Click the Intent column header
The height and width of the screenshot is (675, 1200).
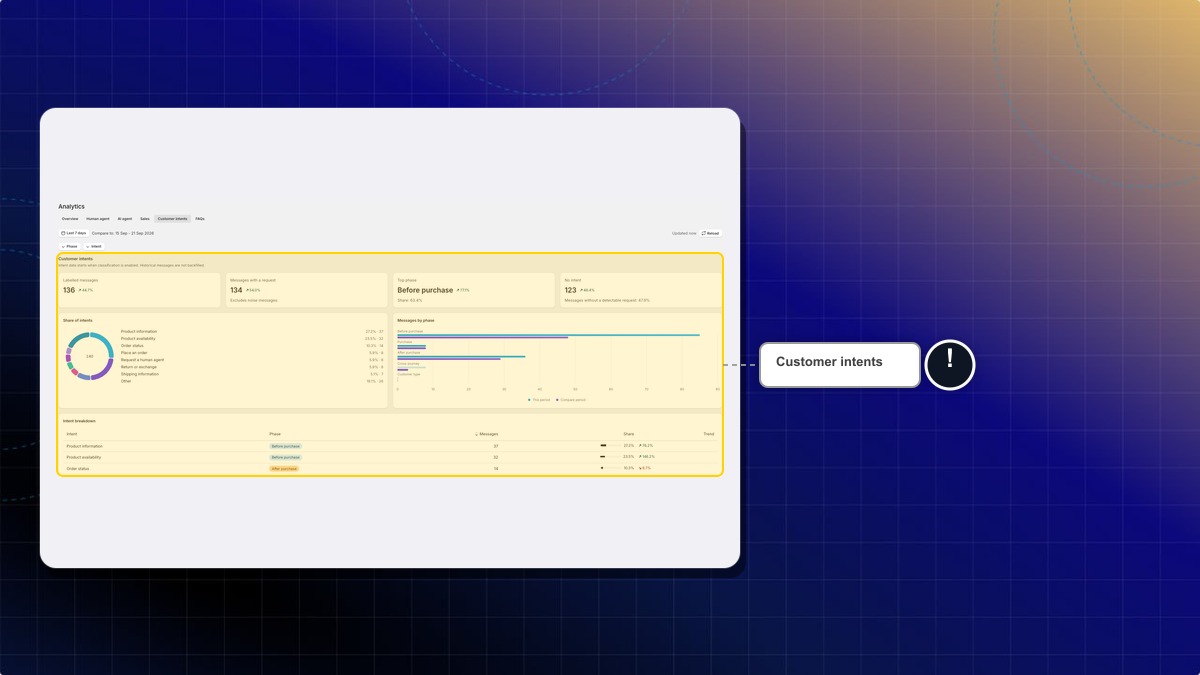71,434
